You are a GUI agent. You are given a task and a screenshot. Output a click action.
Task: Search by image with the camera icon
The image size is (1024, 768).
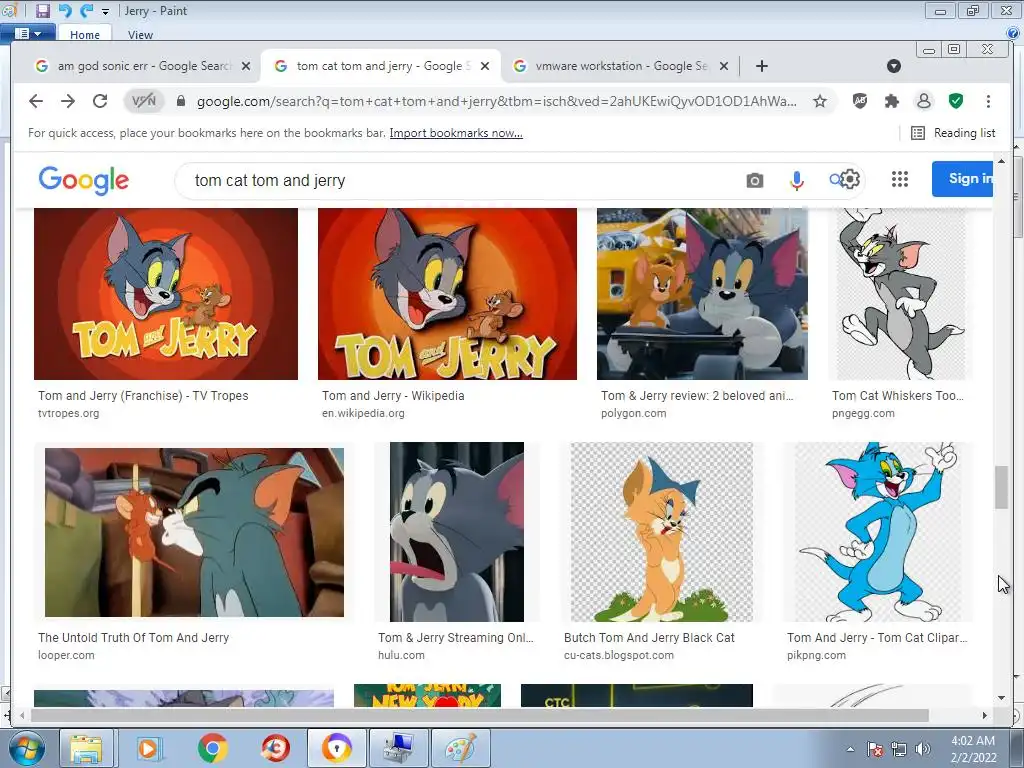[754, 180]
